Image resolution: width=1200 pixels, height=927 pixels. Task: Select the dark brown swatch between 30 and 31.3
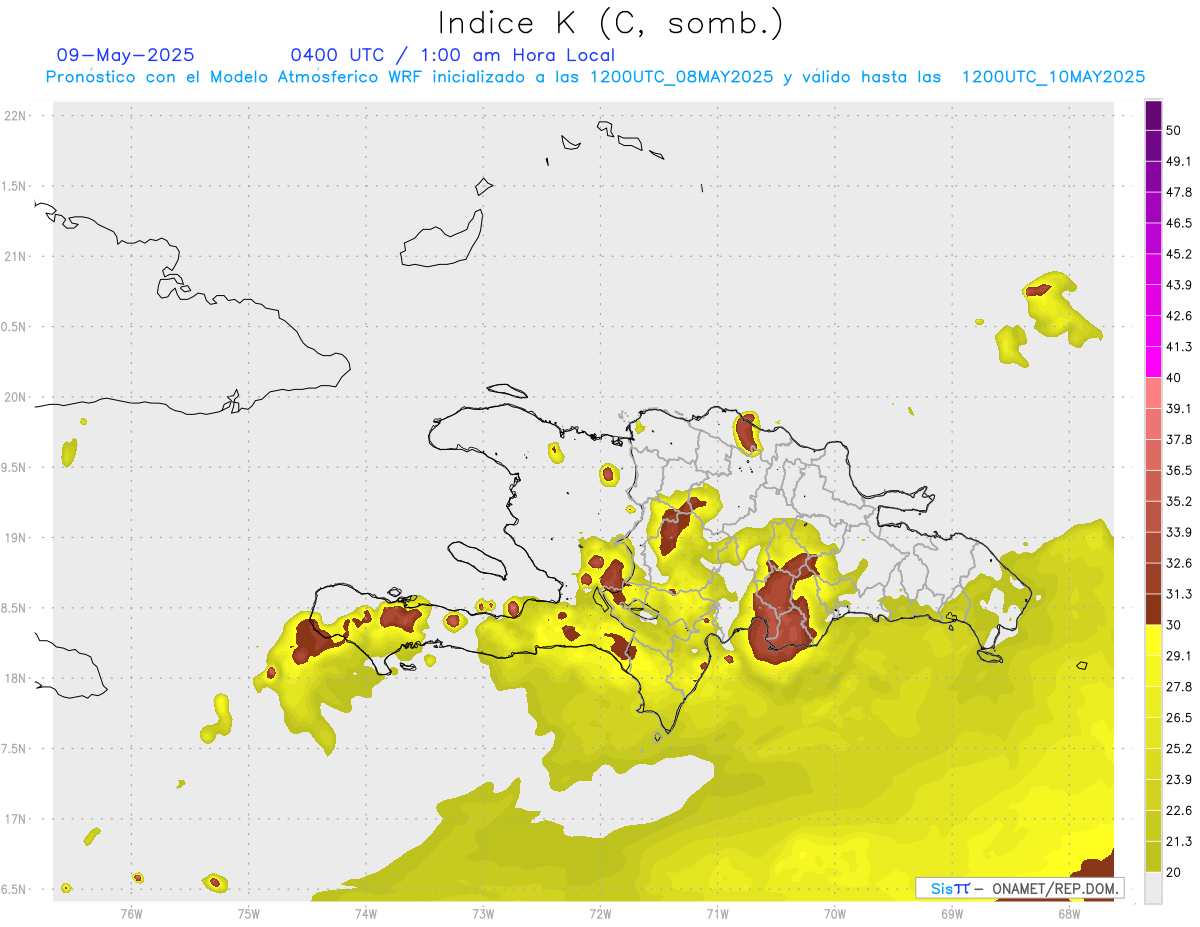pyautogui.click(x=1153, y=609)
